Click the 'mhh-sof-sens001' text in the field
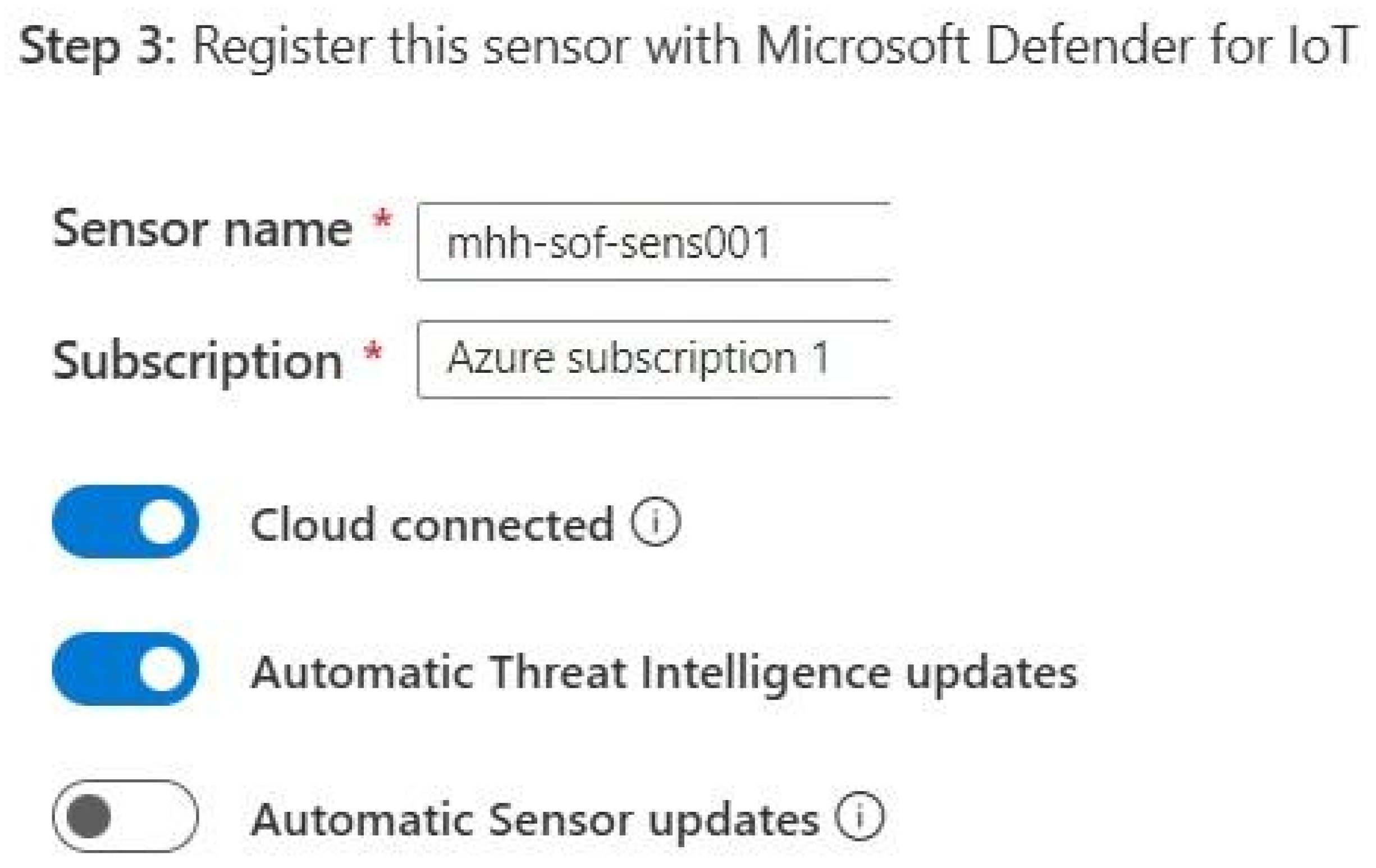This screenshot has width=1376, height=868. point(609,243)
